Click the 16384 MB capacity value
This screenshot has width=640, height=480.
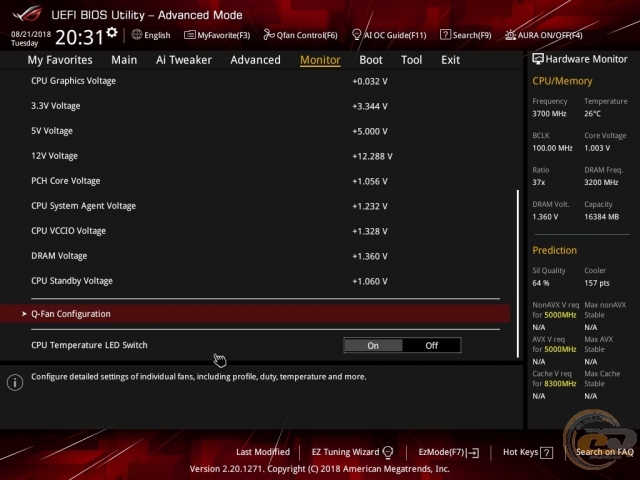coord(601,217)
